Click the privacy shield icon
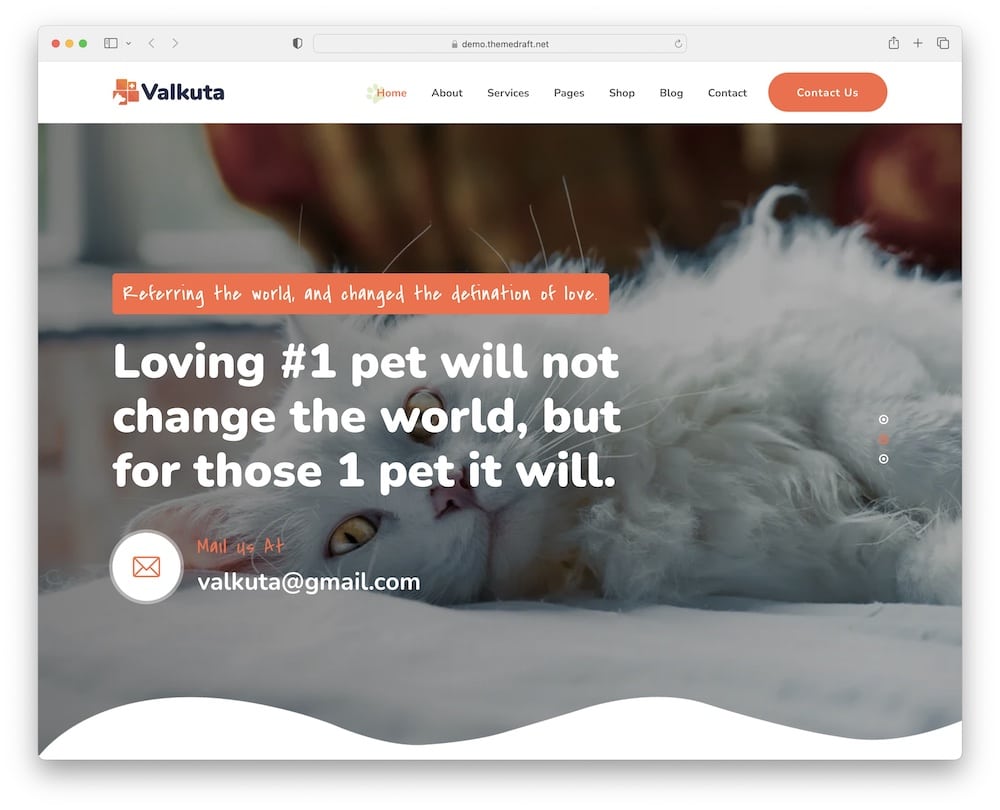Image resolution: width=1000 pixels, height=810 pixels. pos(297,43)
